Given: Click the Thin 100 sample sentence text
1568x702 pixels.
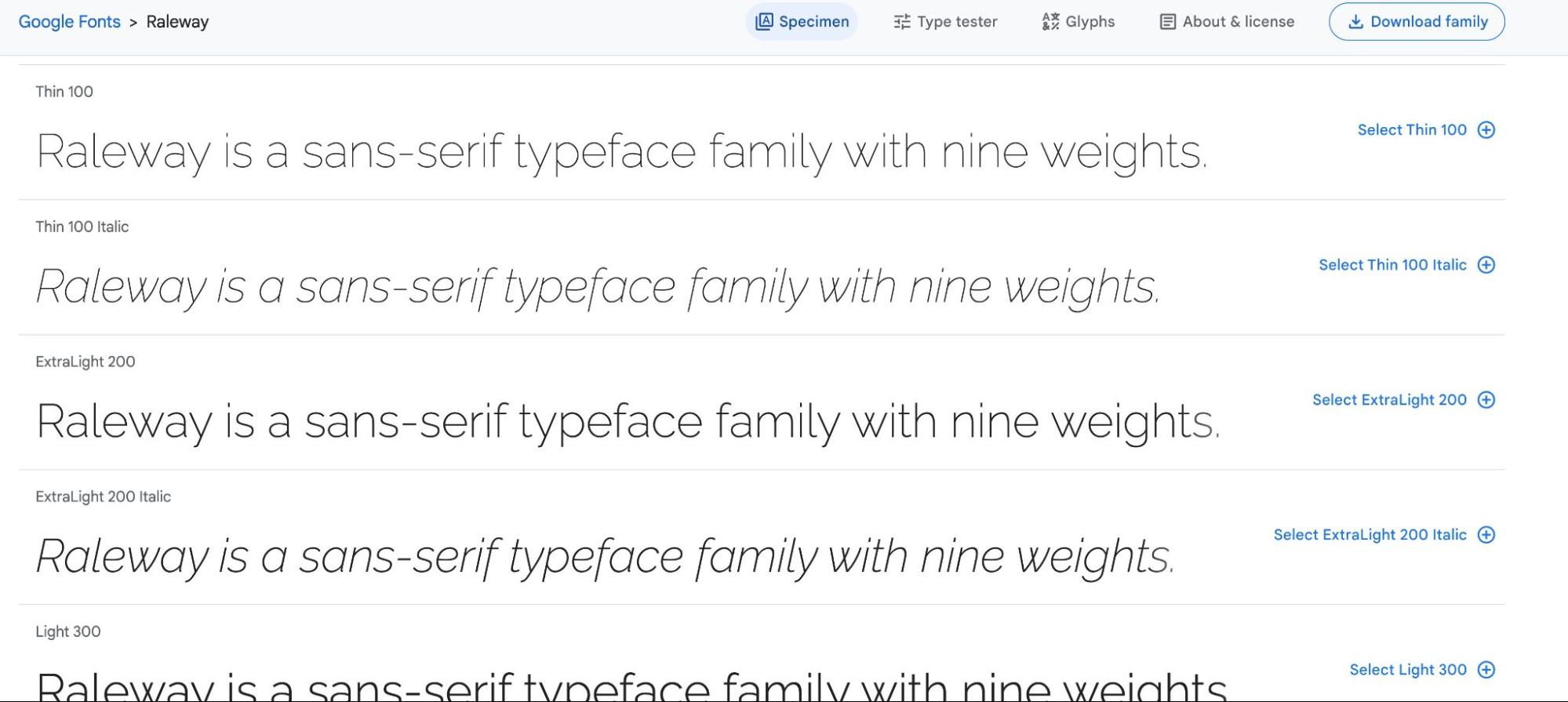Looking at the screenshot, I should pyautogui.click(x=621, y=151).
